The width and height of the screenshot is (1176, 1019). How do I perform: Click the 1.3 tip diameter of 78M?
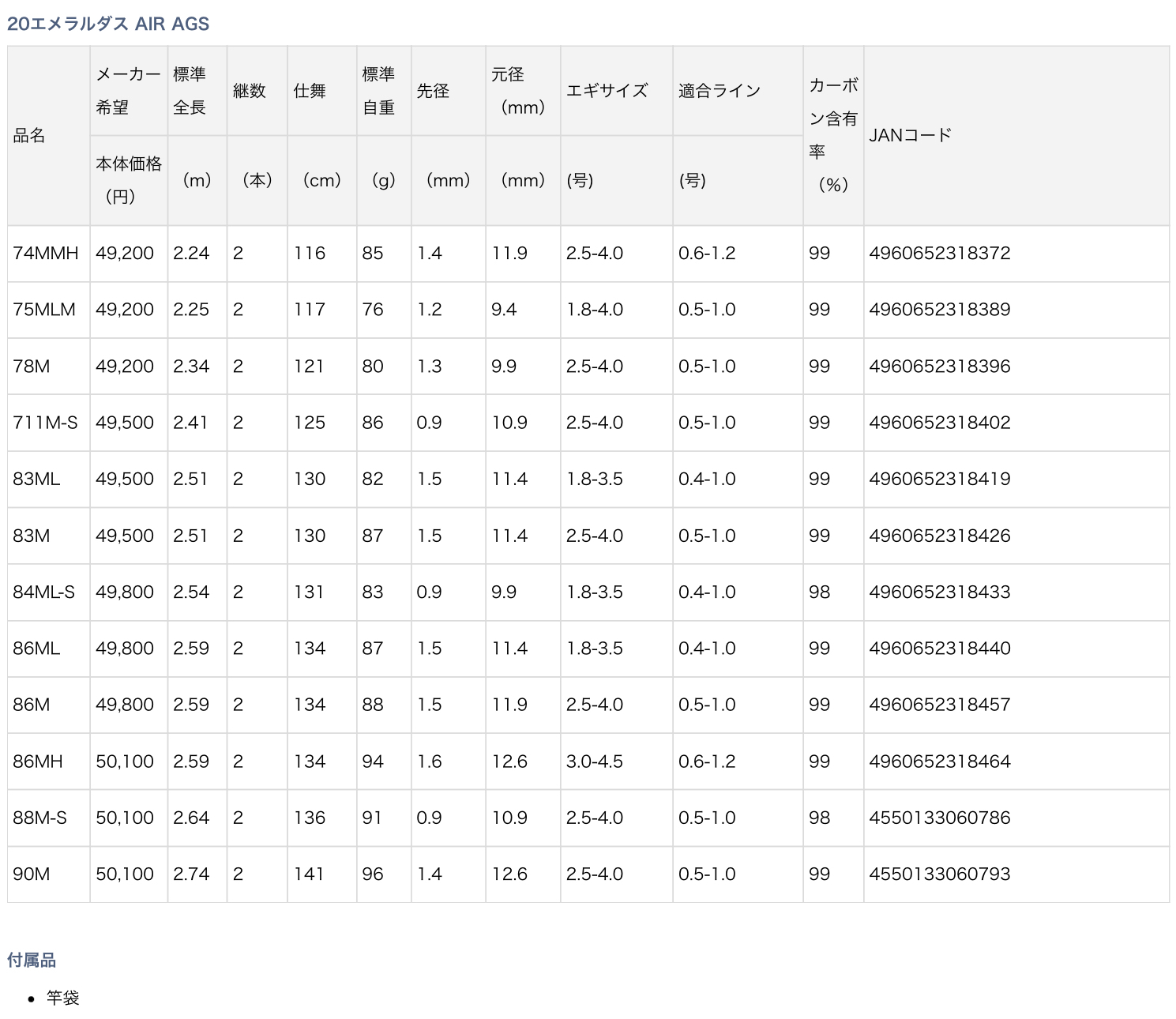click(430, 367)
